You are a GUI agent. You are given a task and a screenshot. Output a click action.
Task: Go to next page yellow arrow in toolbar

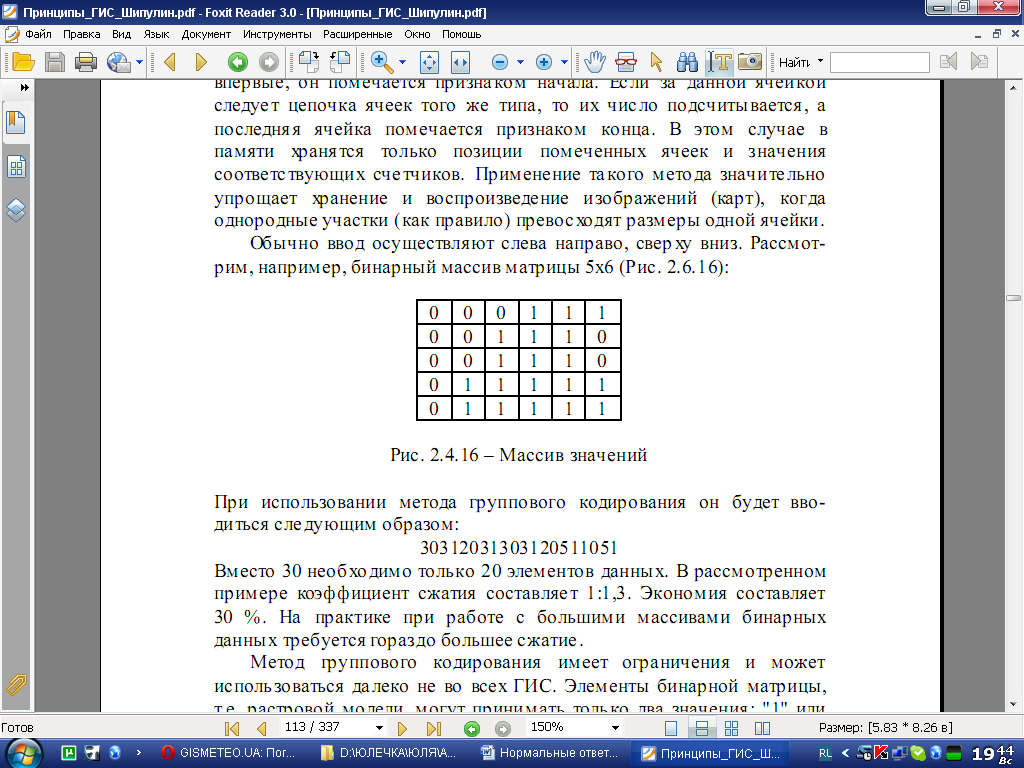(200, 62)
